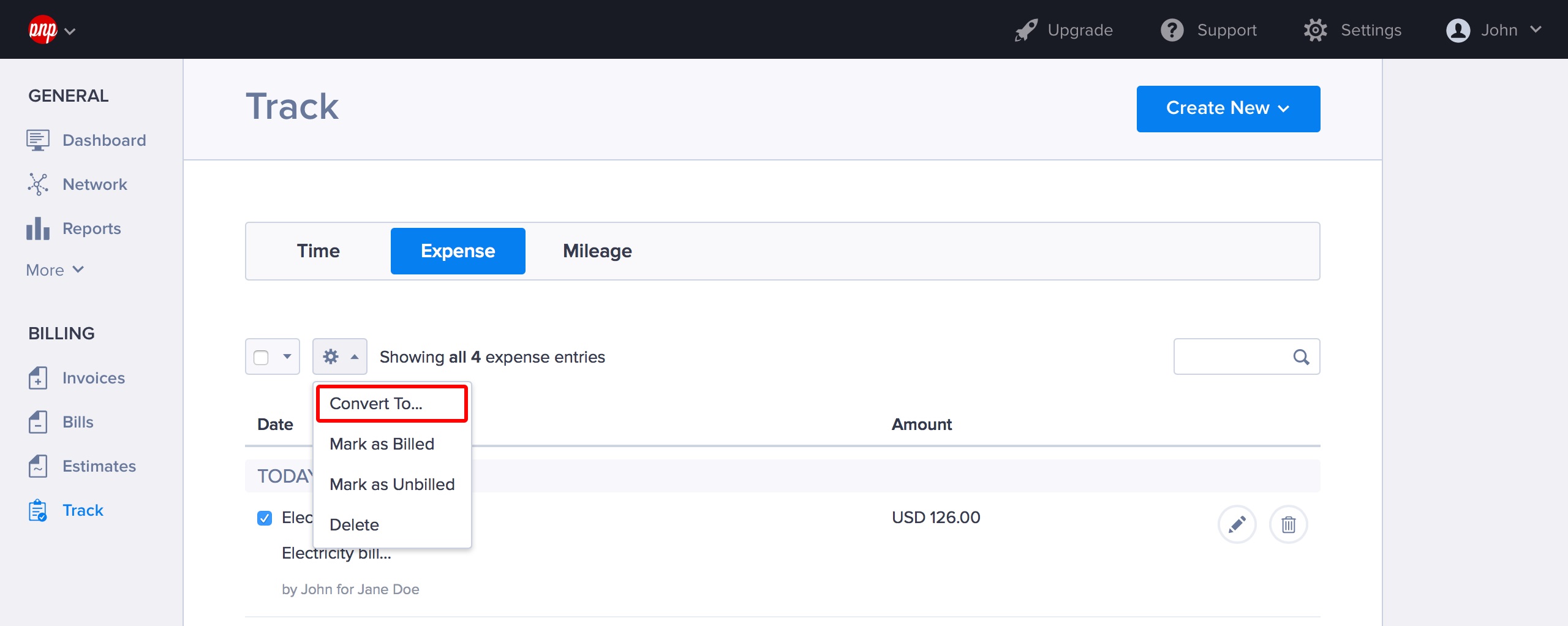Image resolution: width=1568 pixels, height=626 pixels.
Task: Open the John user account dropdown
Action: pos(1494,30)
